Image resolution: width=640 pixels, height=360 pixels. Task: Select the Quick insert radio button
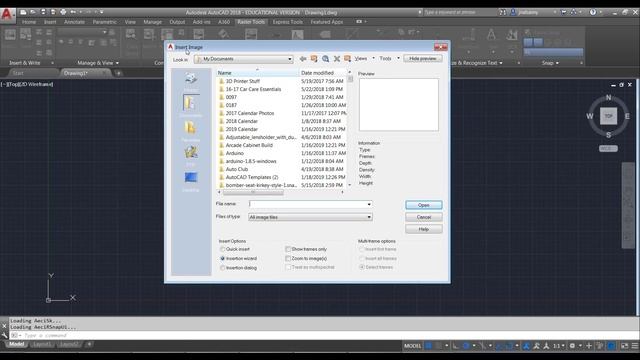click(222, 249)
